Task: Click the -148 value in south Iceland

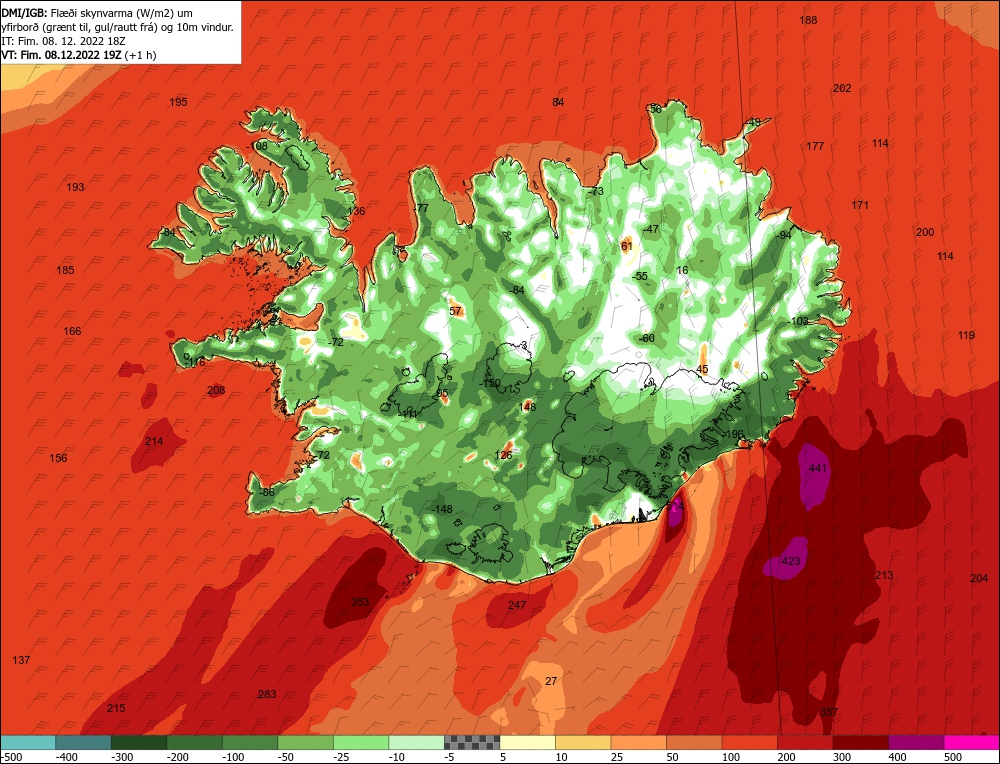Action: click(x=441, y=509)
